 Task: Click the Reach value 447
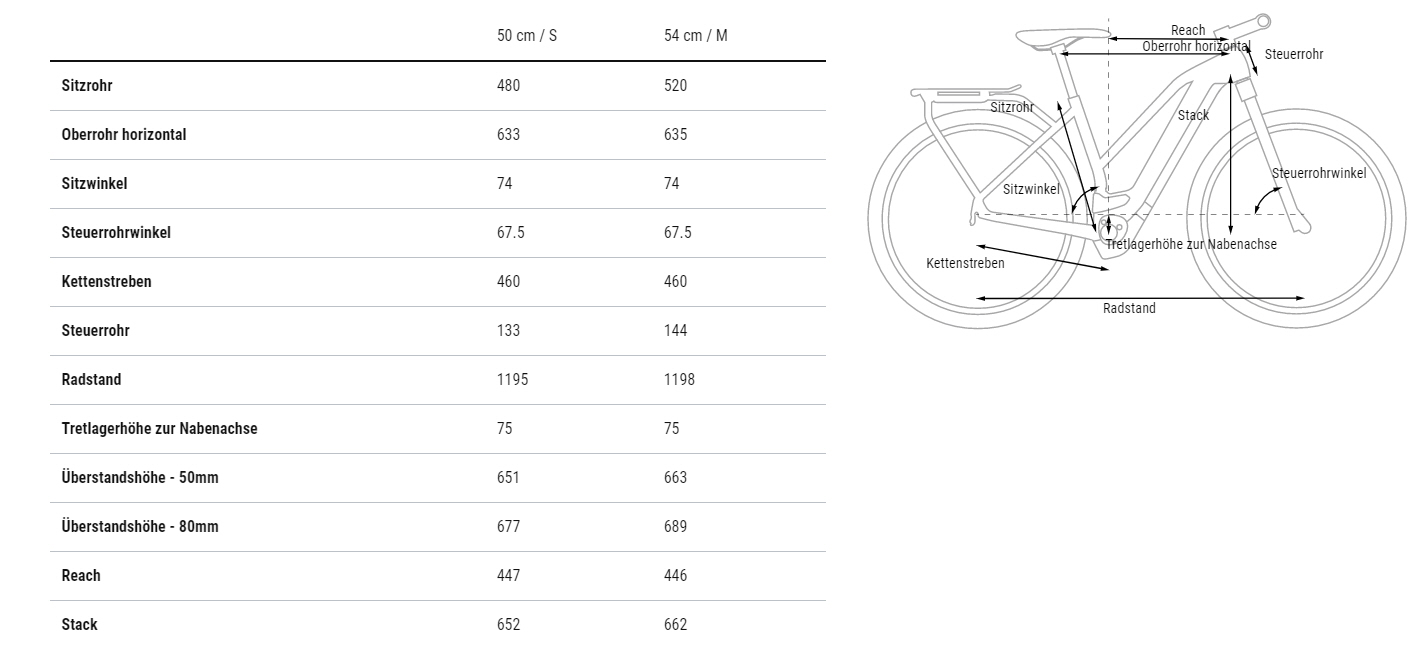(x=508, y=576)
